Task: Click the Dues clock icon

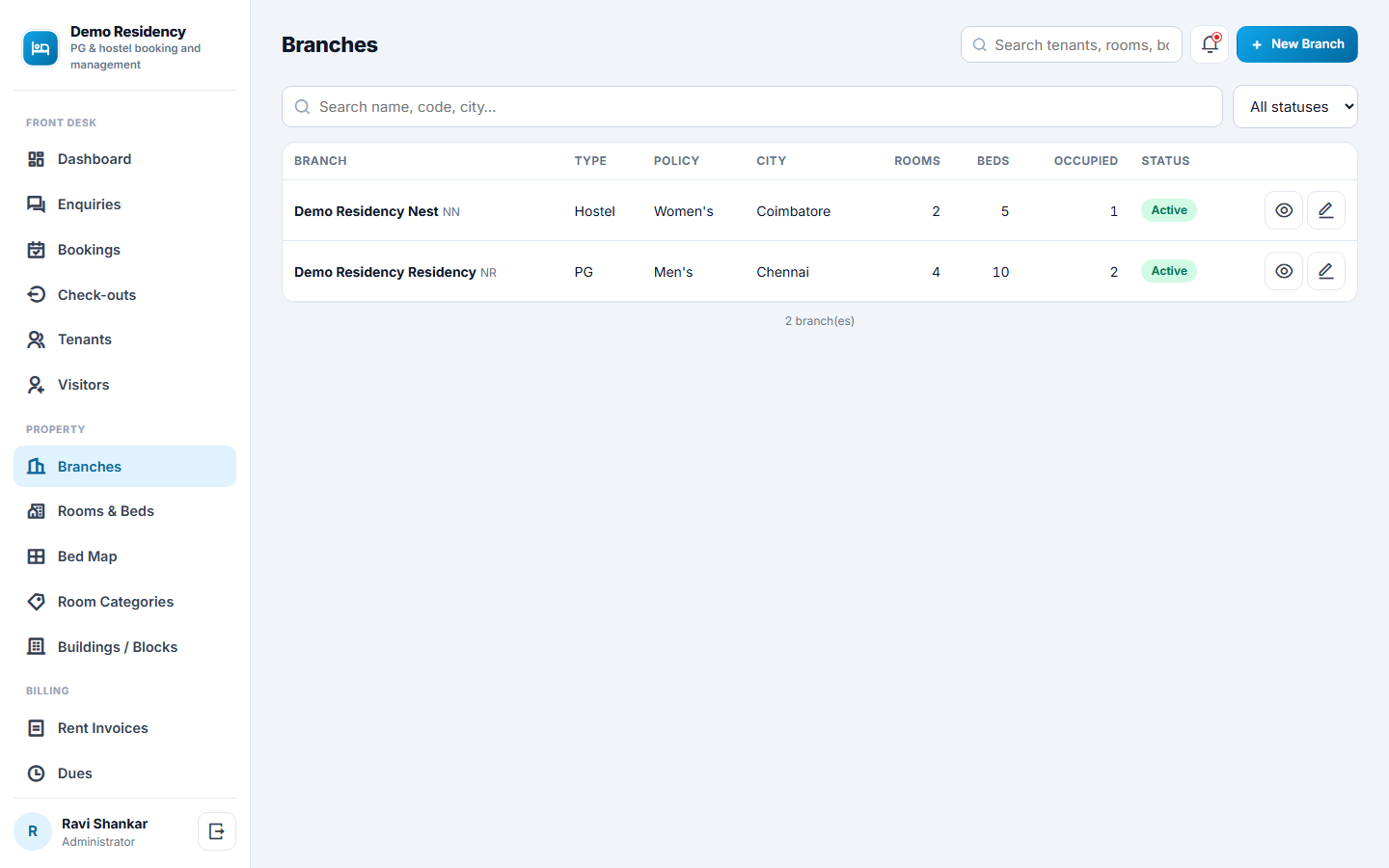Action: pyautogui.click(x=37, y=773)
